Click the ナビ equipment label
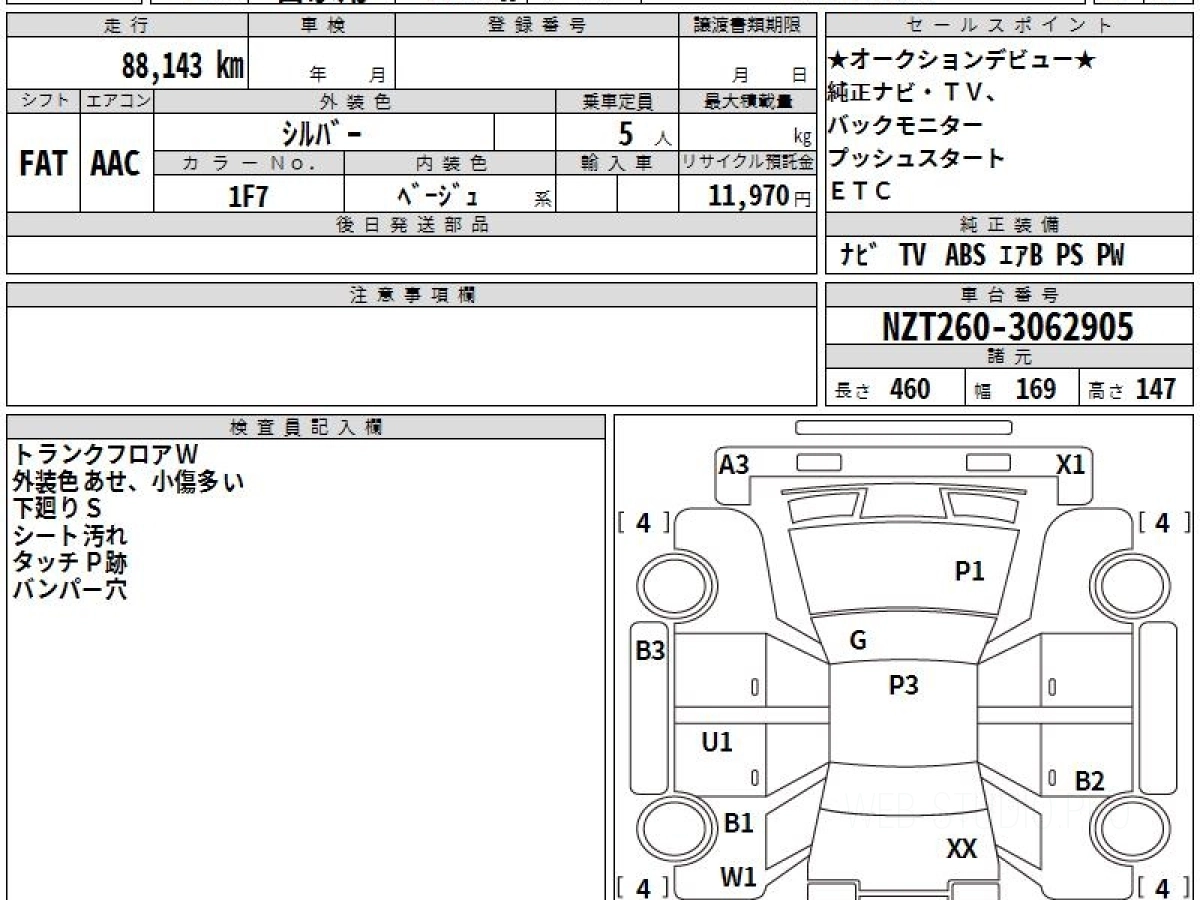This screenshot has height=900, width=1200. click(860, 255)
